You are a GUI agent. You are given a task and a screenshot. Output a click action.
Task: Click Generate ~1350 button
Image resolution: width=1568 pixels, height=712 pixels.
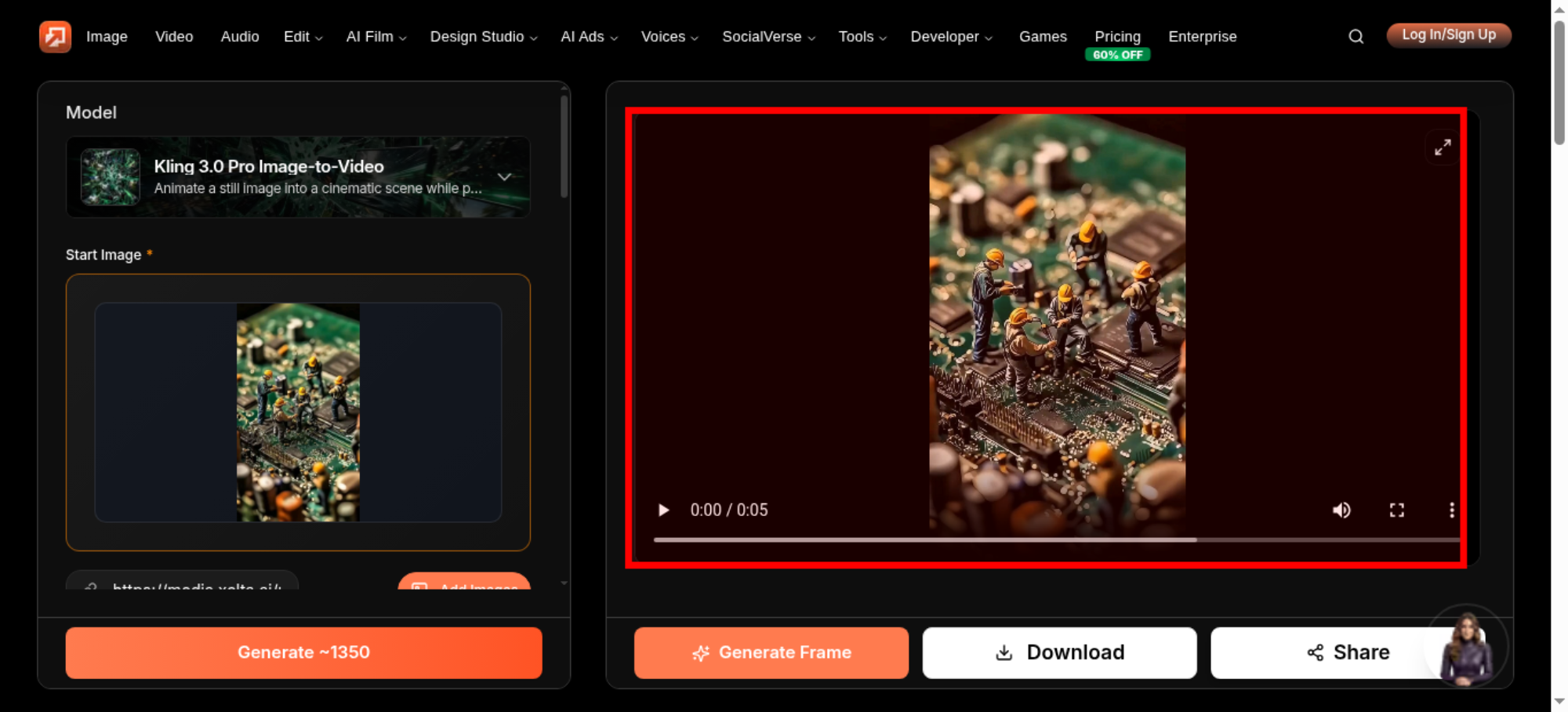(303, 652)
